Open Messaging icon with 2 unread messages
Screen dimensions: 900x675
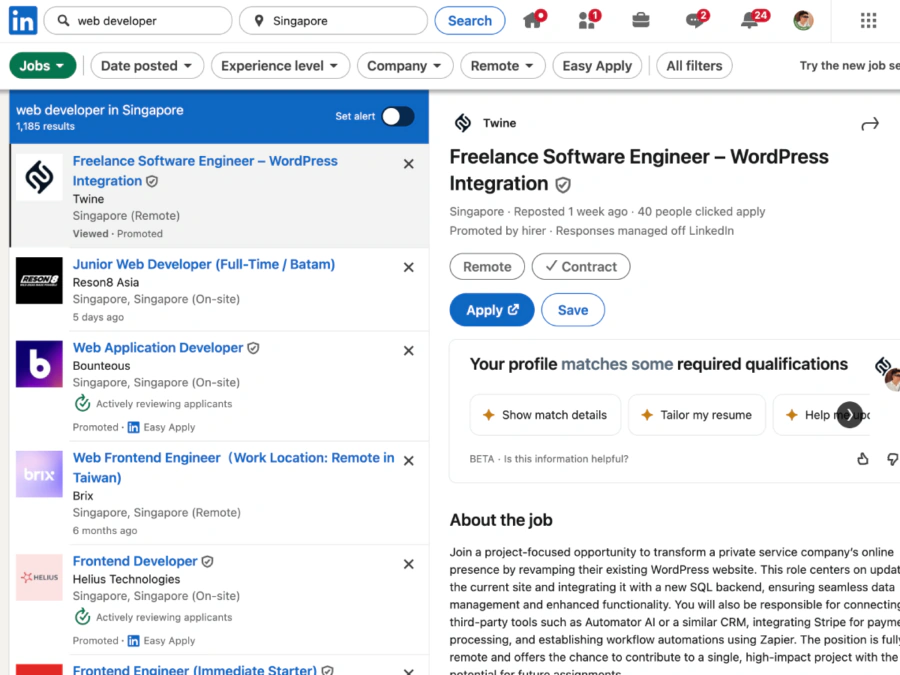click(694, 20)
